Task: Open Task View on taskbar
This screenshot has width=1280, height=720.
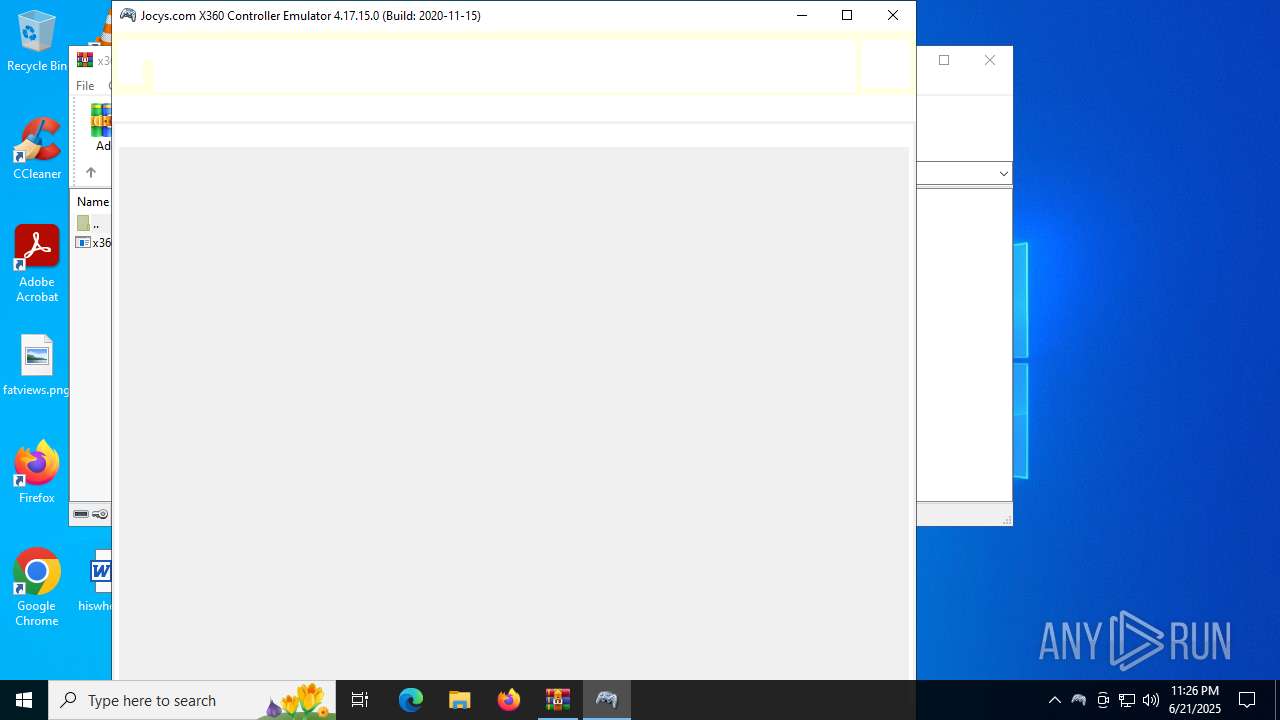Action: [360, 700]
